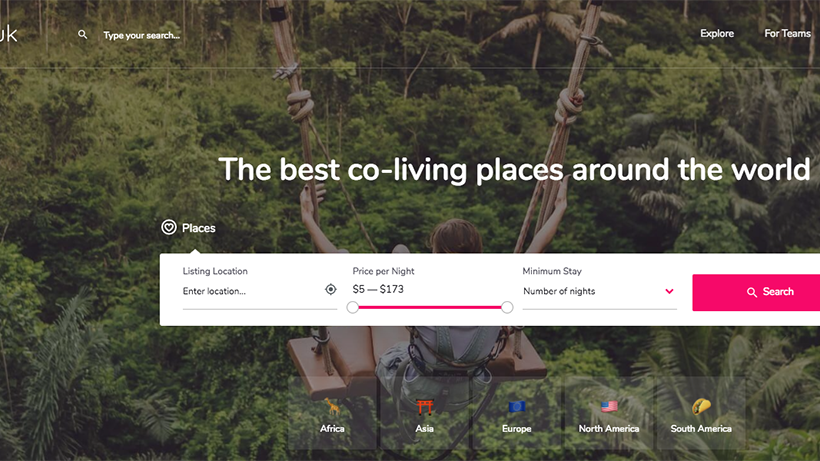Click the heart icon beside Places

pos(168,227)
